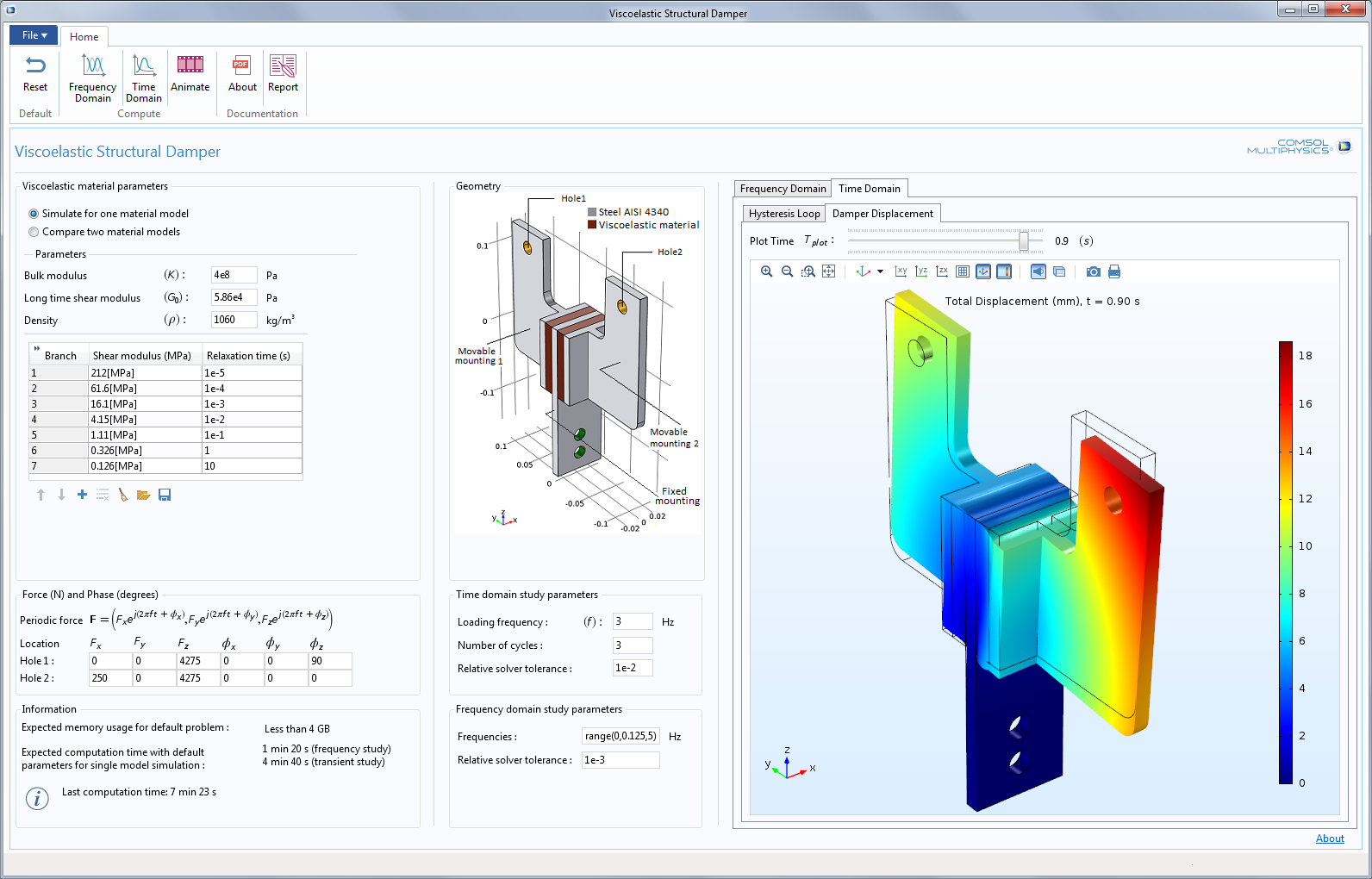Edit the Bulk modulus field

coord(234,275)
